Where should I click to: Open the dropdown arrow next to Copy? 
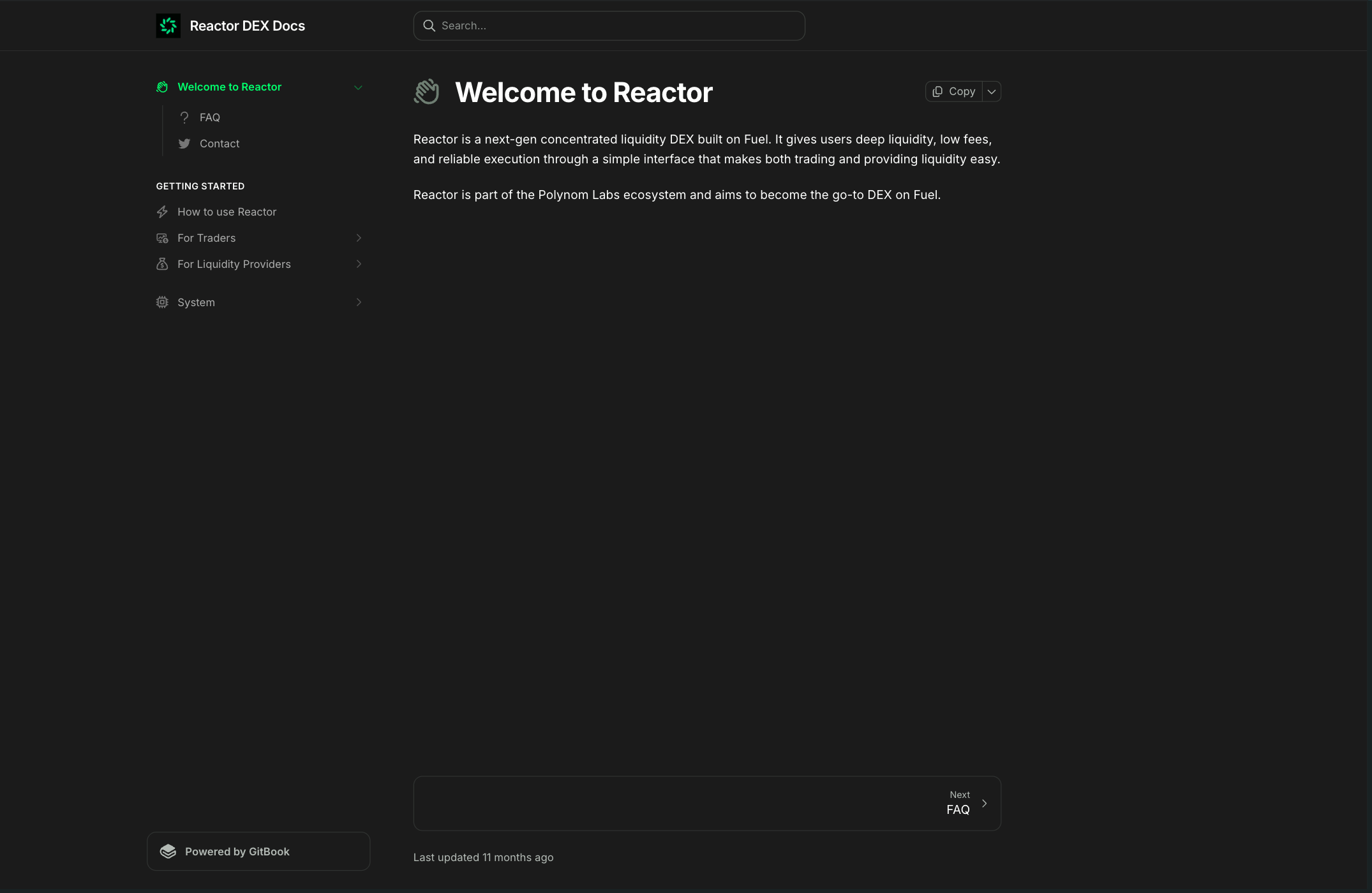pyautogui.click(x=992, y=92)
